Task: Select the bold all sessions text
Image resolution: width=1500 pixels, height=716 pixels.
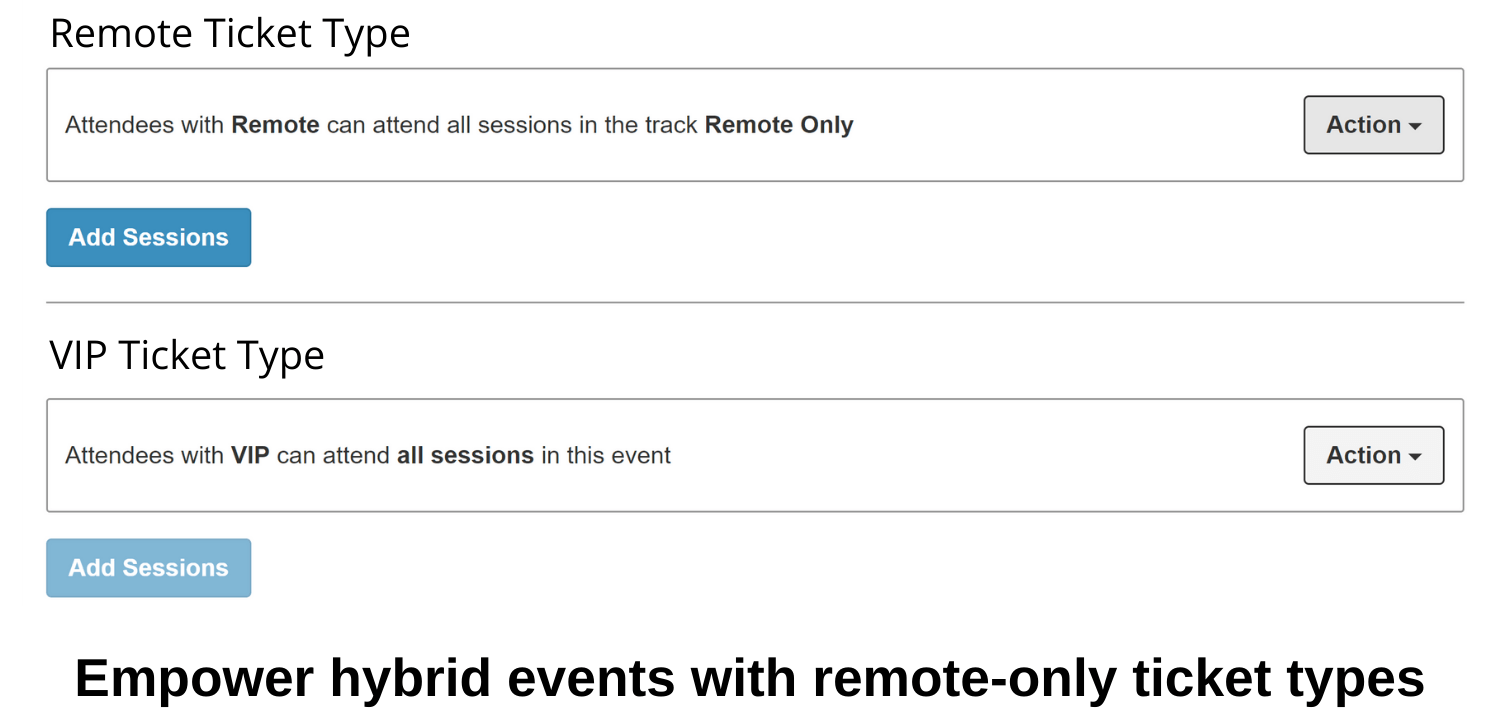Action: click(465, 456)
